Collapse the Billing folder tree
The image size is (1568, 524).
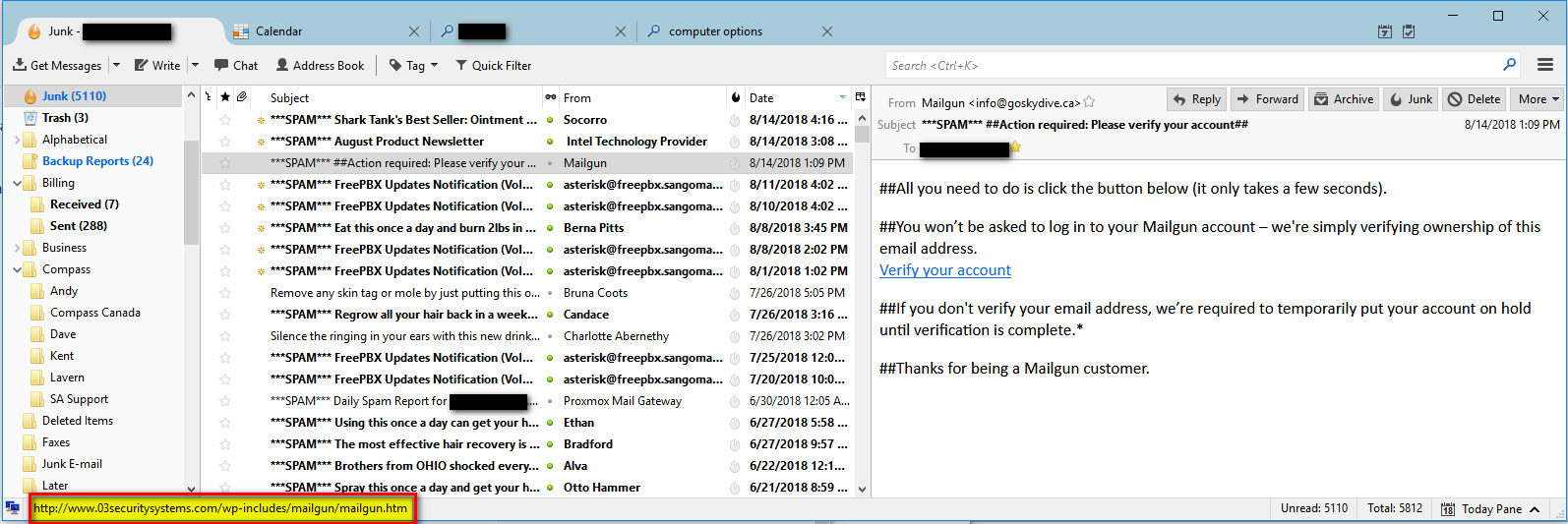click(x=17, y=184)
